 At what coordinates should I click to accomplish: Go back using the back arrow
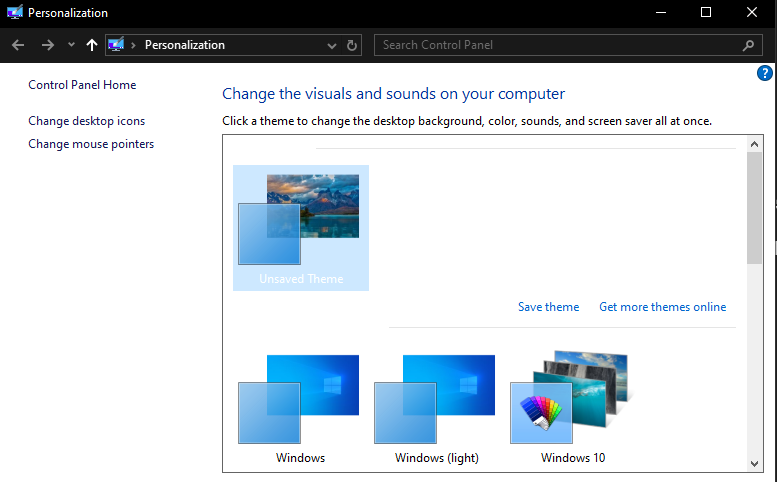pos(18,45)
